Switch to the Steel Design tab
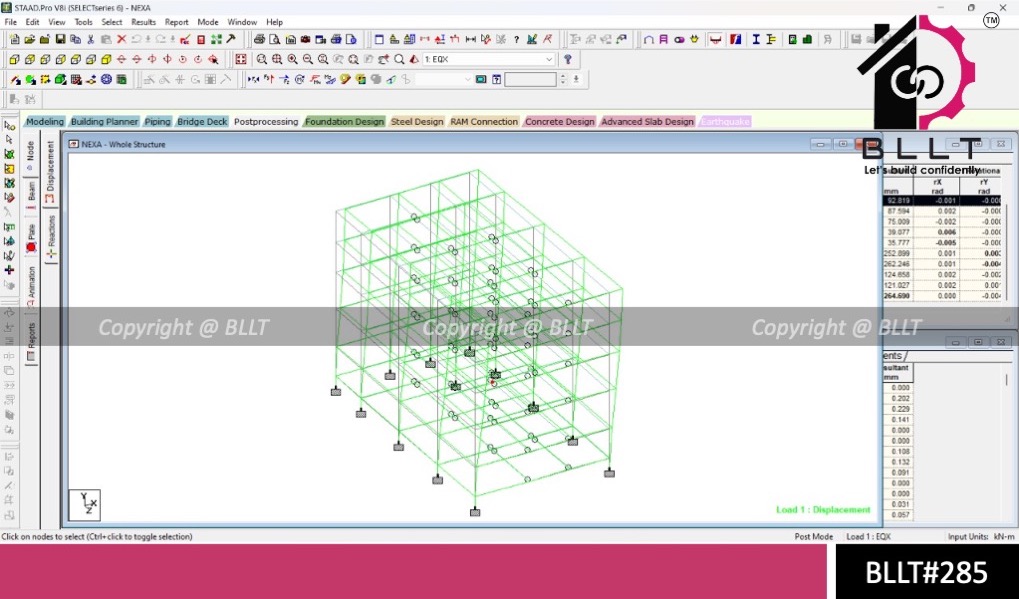 (x=417, y=121)
